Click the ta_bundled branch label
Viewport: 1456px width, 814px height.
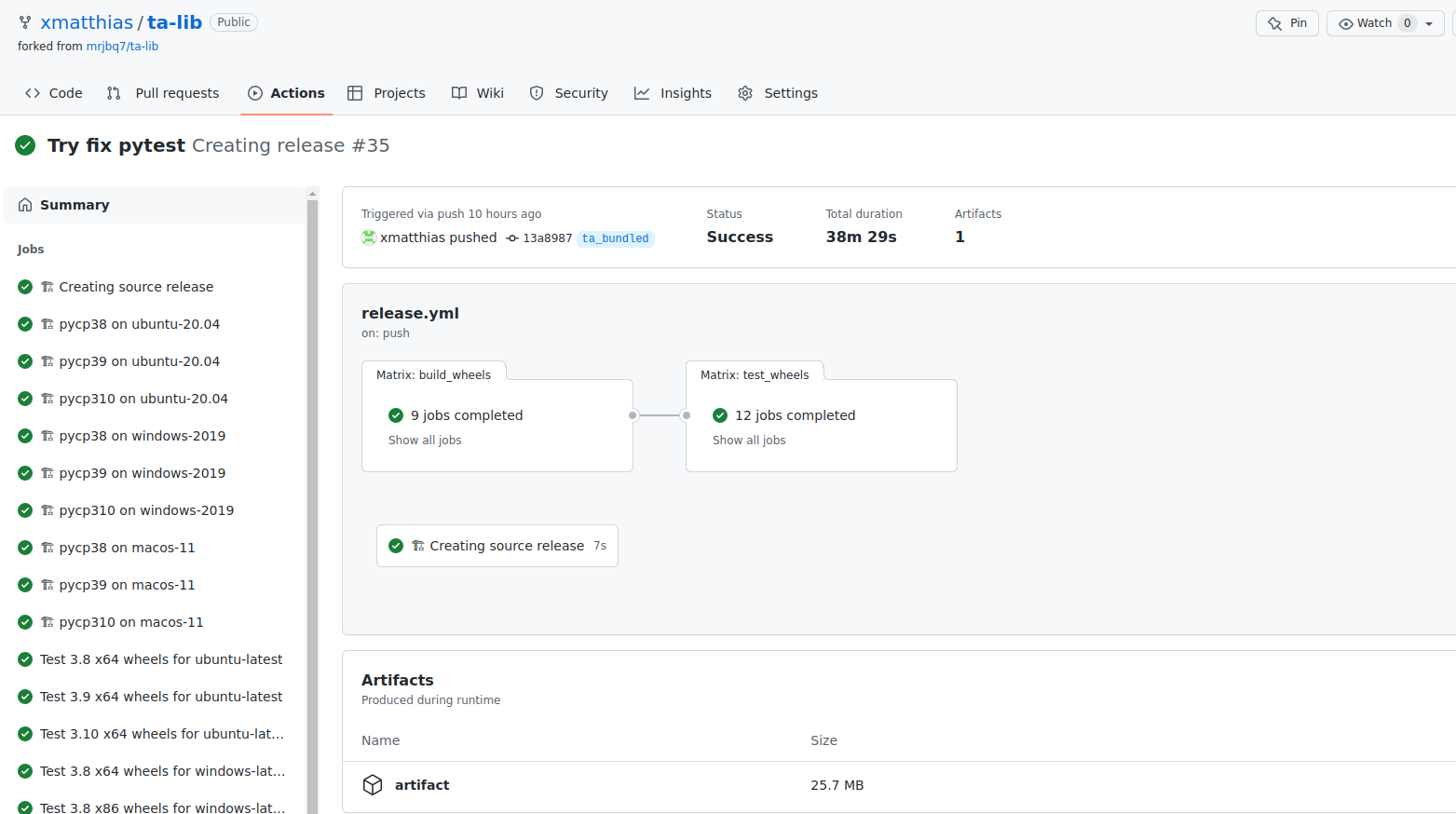point(616,238)
